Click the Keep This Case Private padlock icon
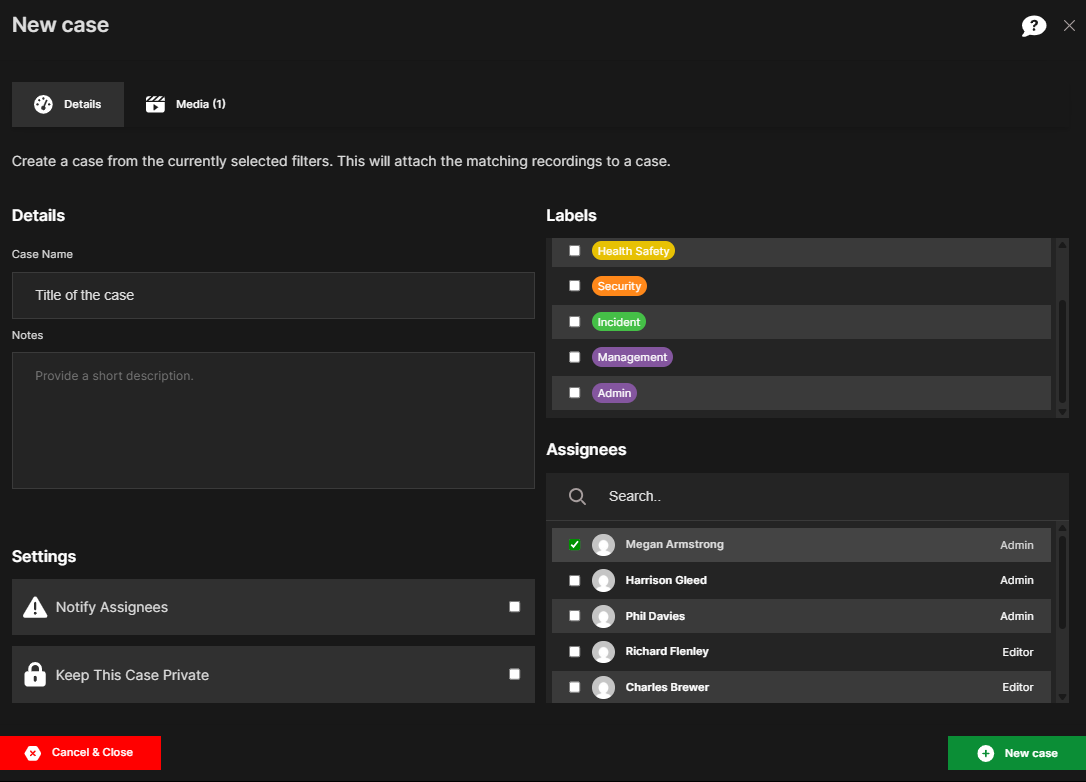Image resolution: width=1086 pixels, height=782 pixels. (x=35, y=675)
